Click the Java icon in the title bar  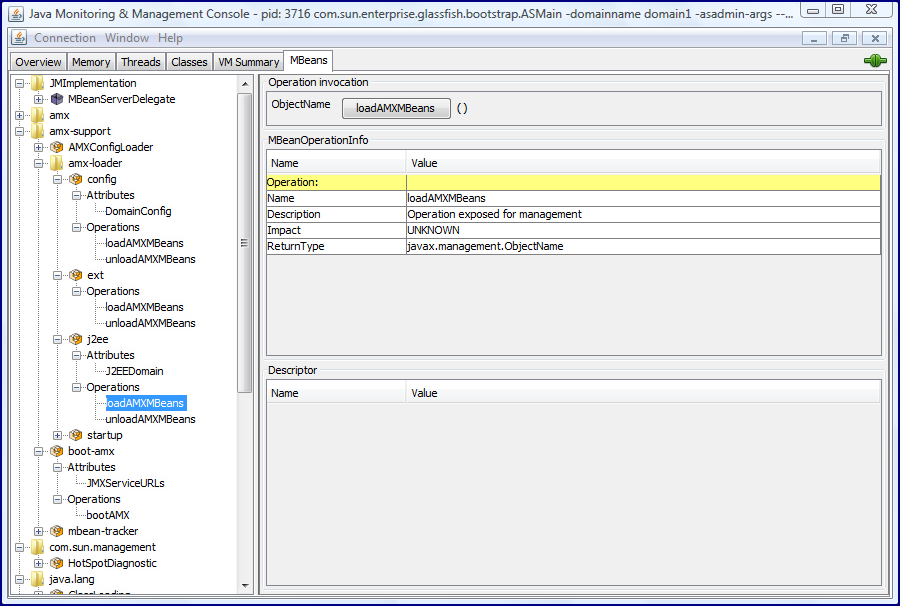17,13
